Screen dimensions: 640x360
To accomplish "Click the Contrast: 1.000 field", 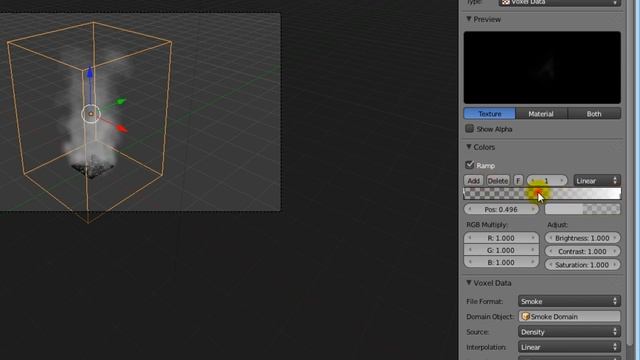I will pos(582,251).
